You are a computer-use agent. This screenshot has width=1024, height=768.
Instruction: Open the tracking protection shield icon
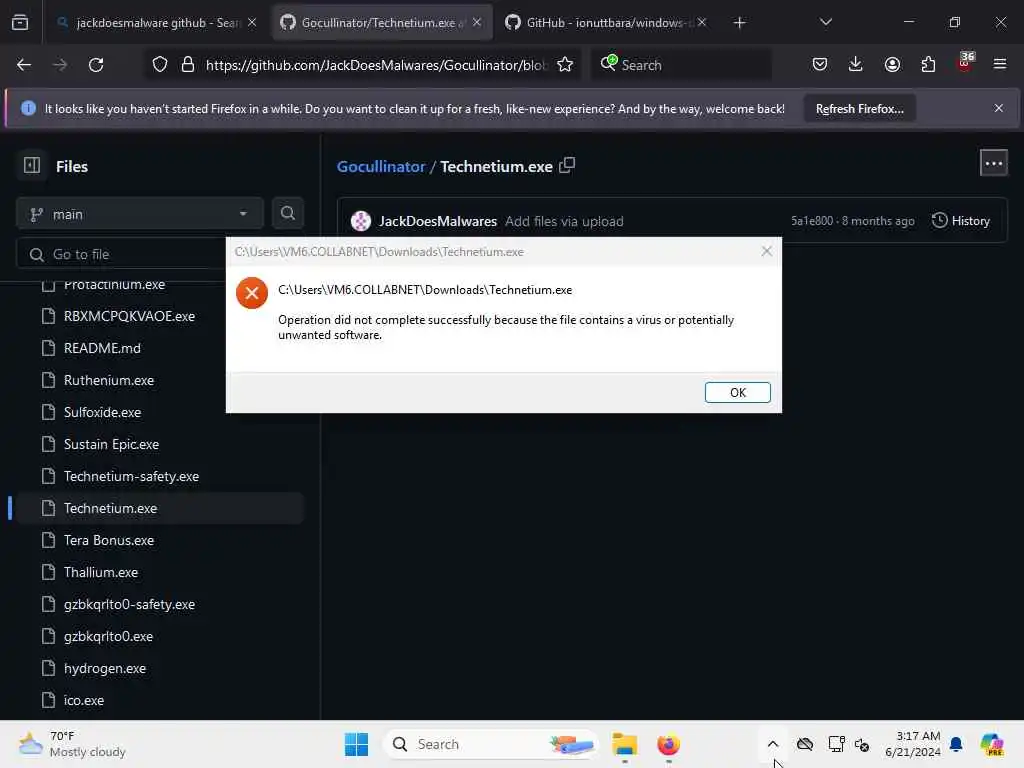pyautogui.click(x=160, y=65)
